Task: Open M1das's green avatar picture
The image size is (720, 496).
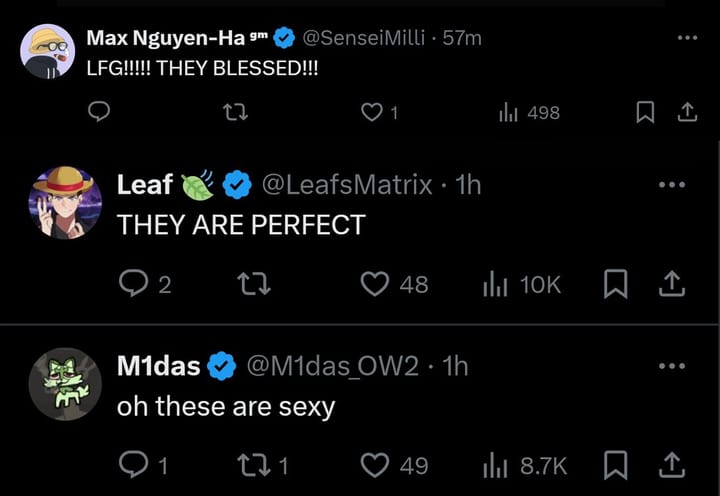Action: tap(65, 384)
